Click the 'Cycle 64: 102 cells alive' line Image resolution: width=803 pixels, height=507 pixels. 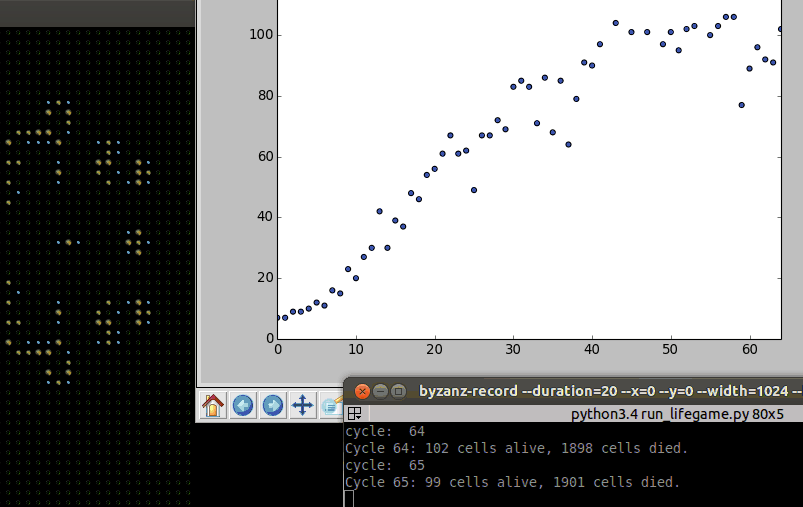click(x=516, y=448)
